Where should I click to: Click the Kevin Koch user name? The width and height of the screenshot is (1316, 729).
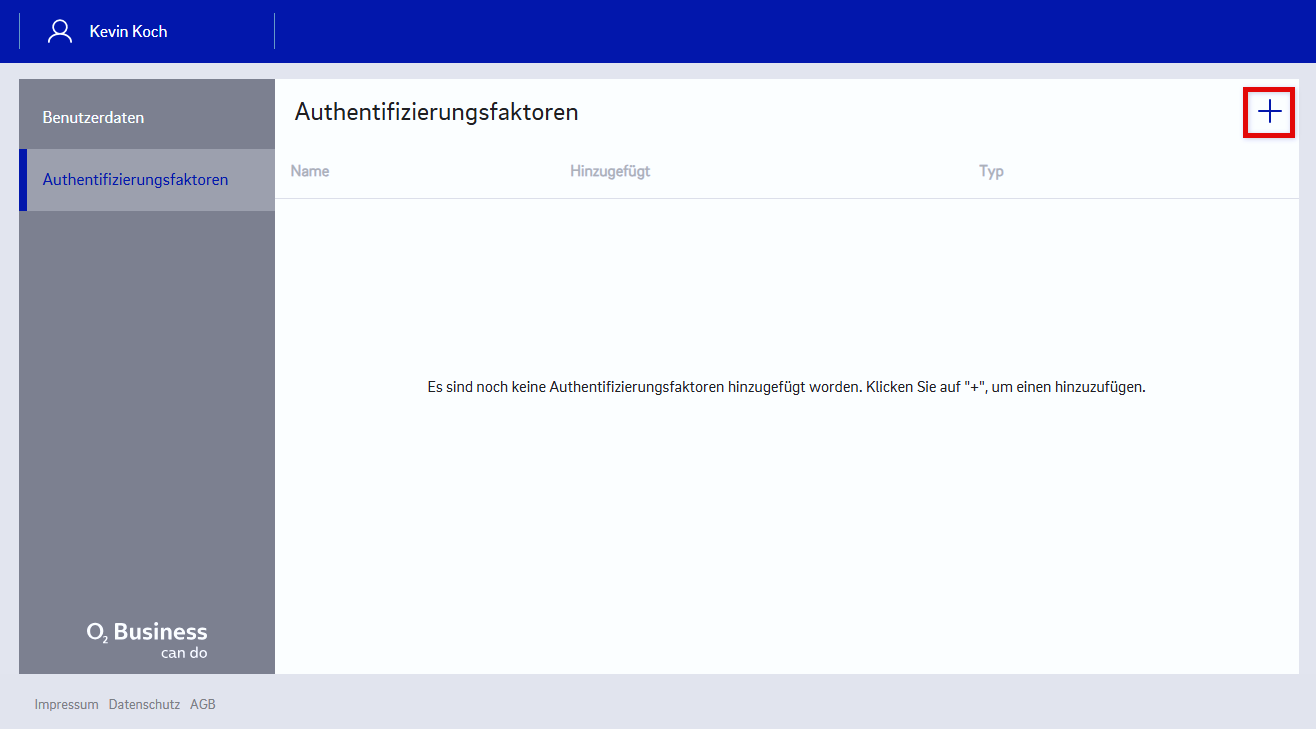[128, 31]
